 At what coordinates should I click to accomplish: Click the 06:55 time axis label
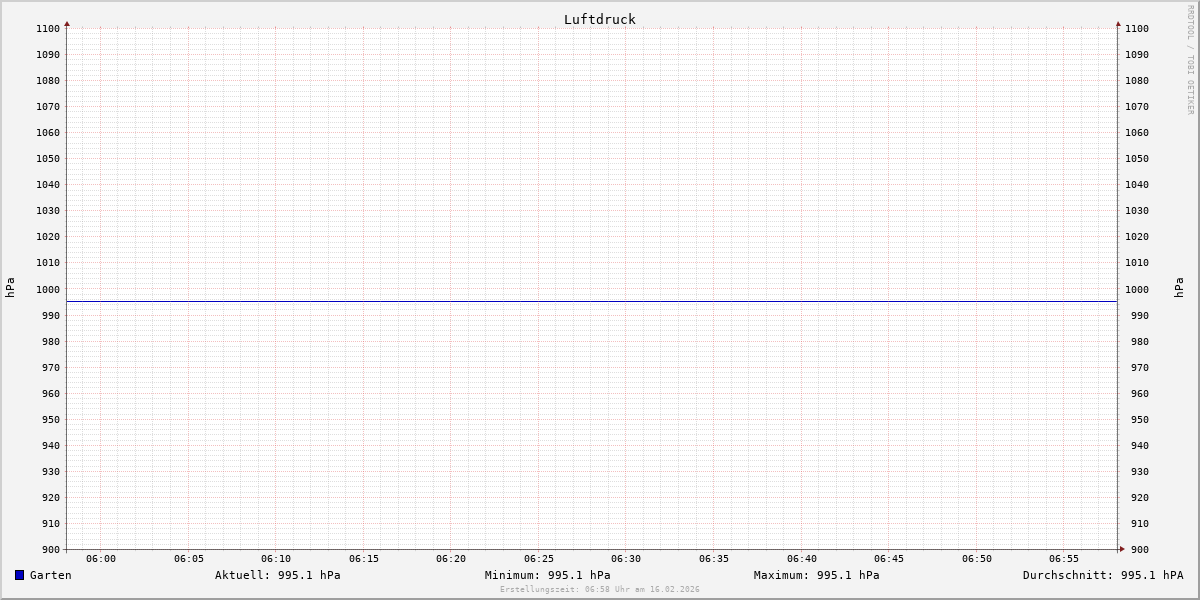coord(1064,559)
